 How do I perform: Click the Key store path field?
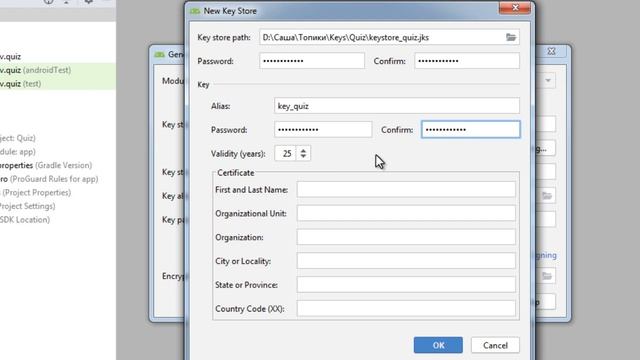point(389,37)
